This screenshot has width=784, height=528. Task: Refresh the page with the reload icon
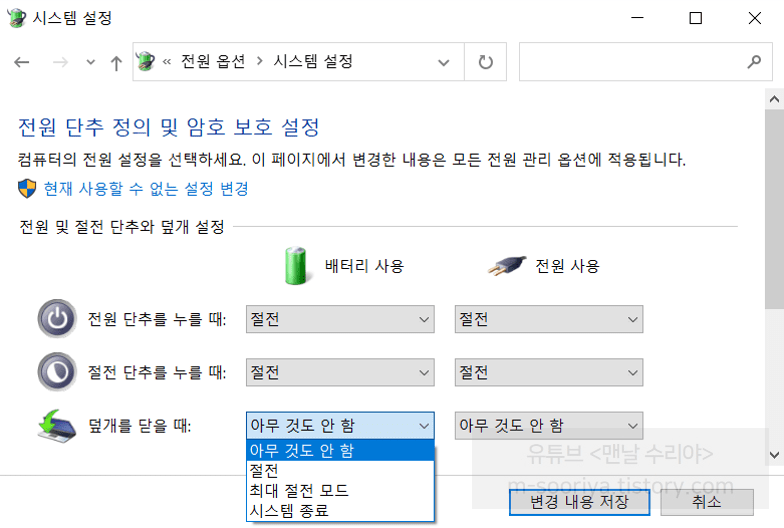pyautogui.click(x=486, y=62)
